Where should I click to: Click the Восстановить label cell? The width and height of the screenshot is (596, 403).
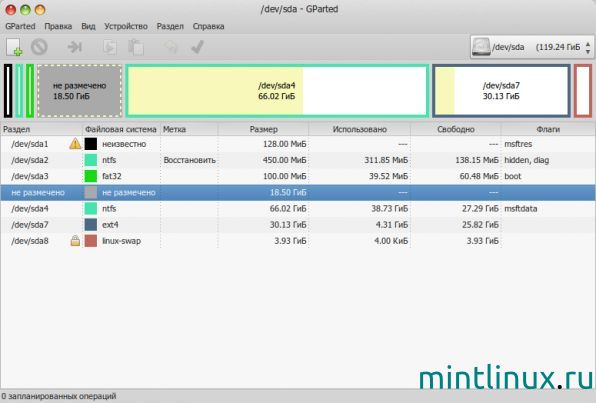[x=189, y=160]
